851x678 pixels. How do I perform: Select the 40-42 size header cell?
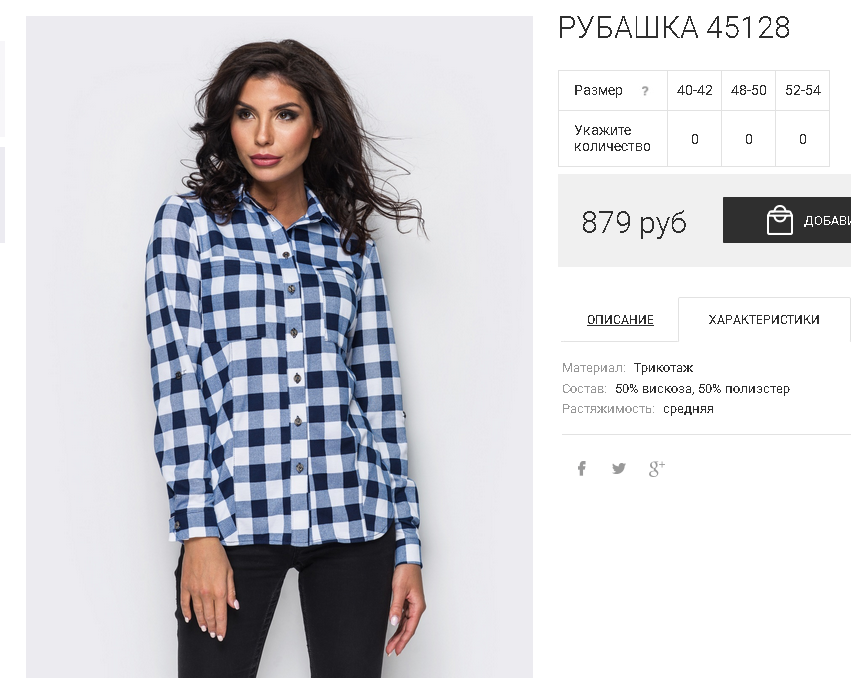click(x=694, y=90)
